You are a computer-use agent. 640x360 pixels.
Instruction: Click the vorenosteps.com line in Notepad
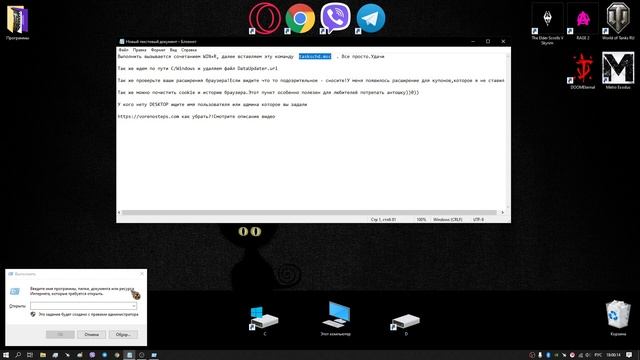[x=196, y=117]
